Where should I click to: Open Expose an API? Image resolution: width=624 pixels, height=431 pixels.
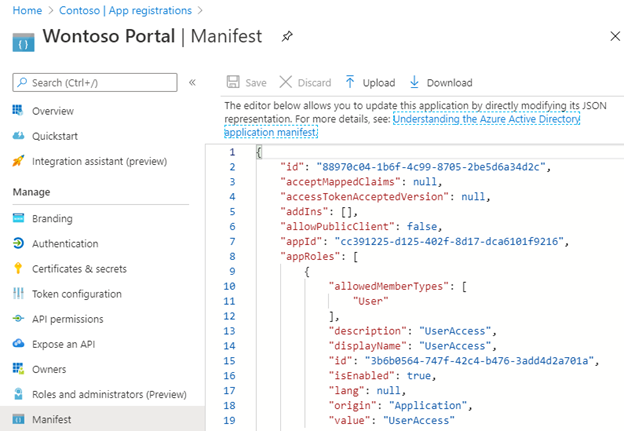click(64, 344)
